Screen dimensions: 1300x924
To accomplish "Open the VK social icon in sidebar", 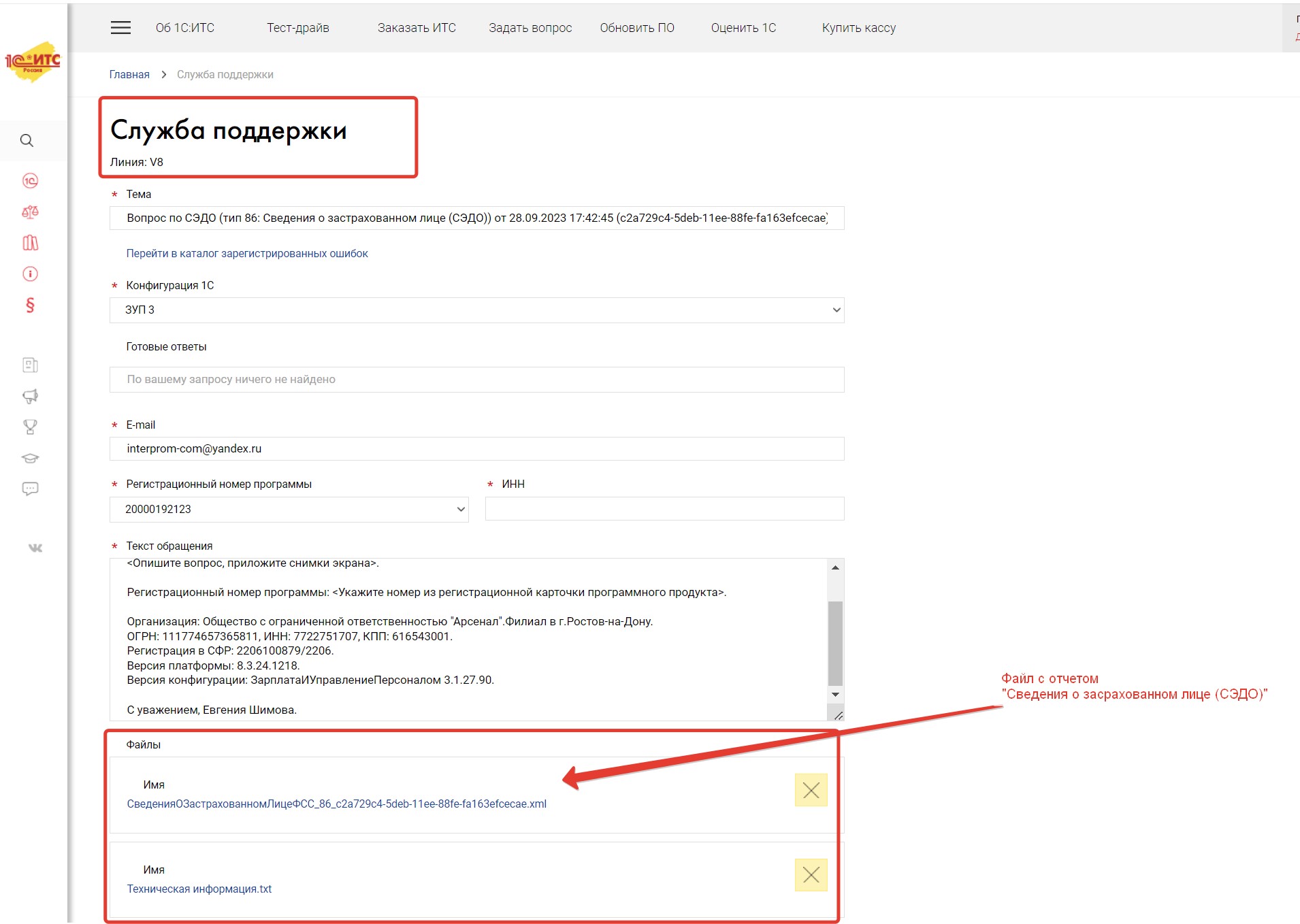I will (x=35, y=548).
